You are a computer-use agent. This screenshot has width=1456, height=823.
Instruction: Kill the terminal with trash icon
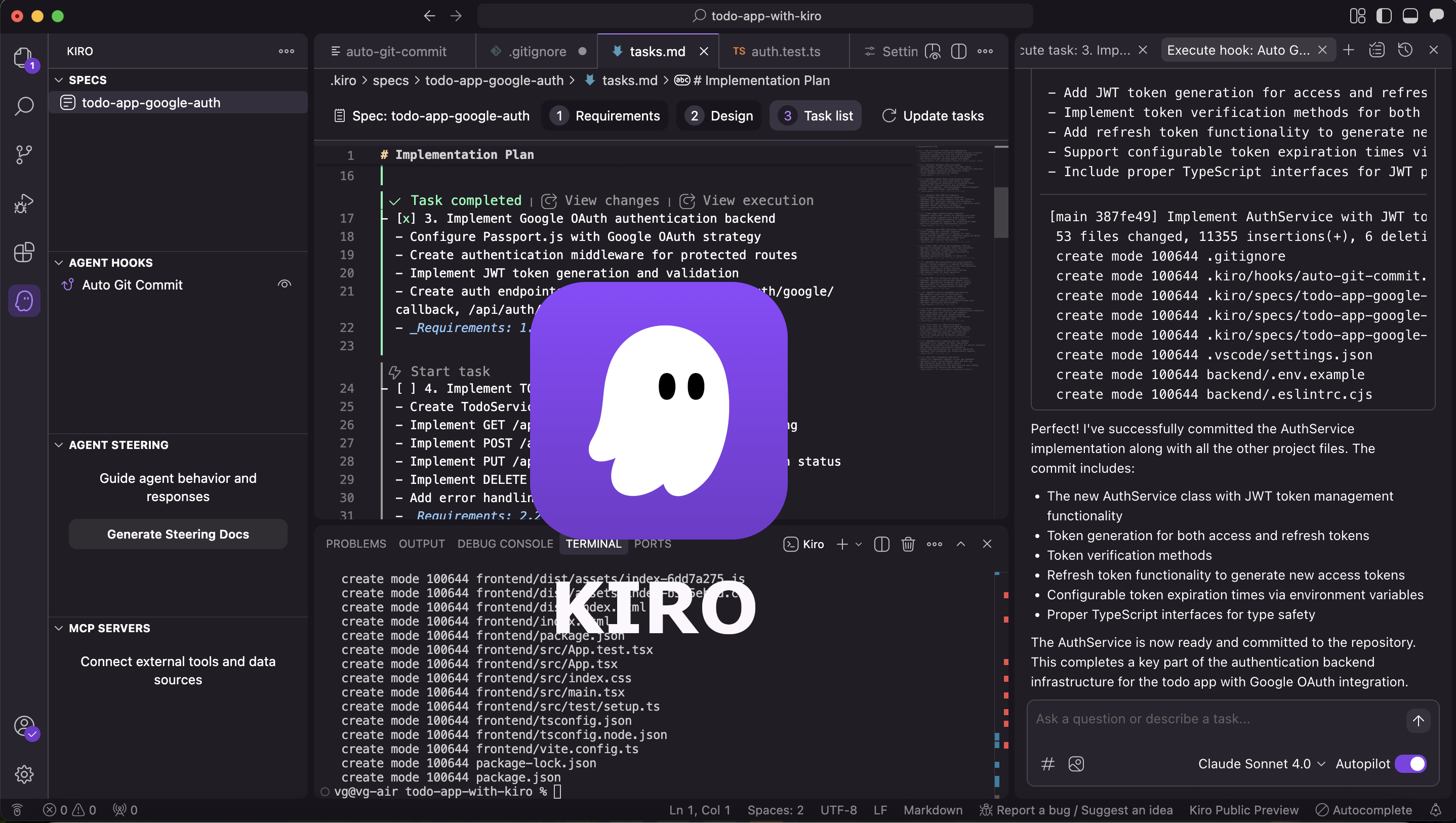click(908, 544)
